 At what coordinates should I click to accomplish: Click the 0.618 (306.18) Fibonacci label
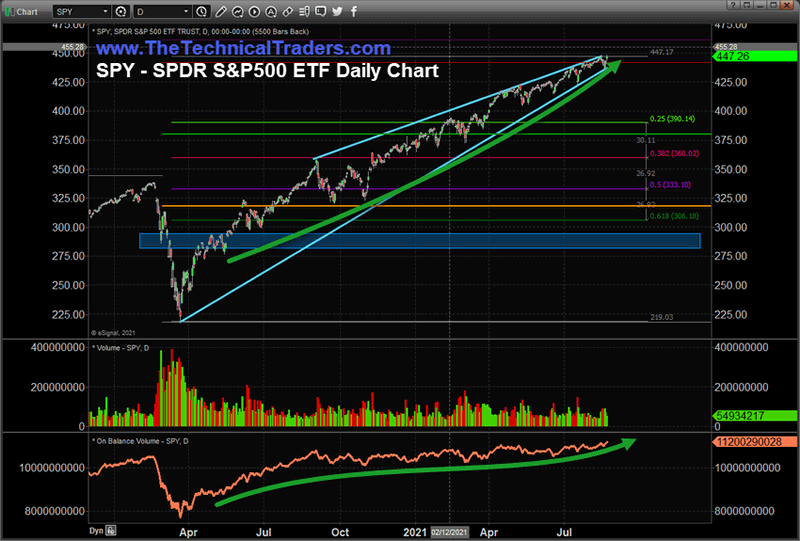pos(674,216)
